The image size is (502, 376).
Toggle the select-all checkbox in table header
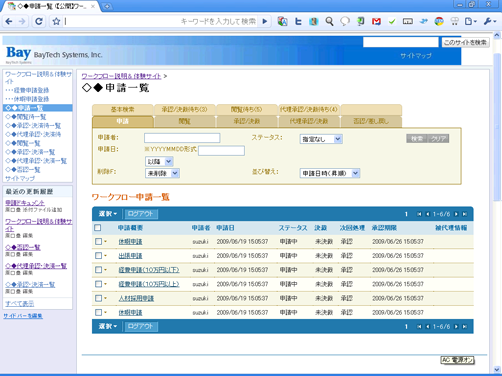(x=98, y=228)
